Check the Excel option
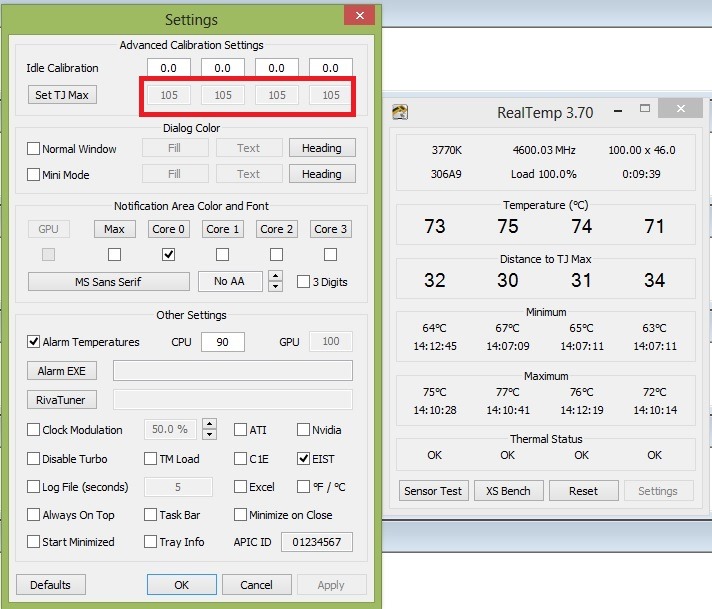Screen dimensions: 712x609 [240, 487]
